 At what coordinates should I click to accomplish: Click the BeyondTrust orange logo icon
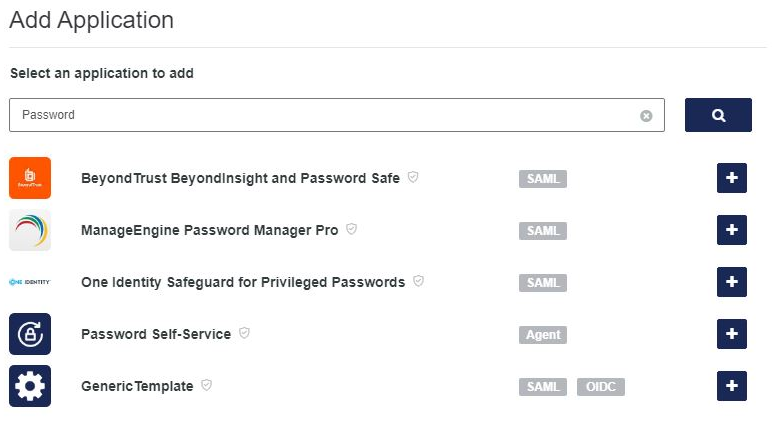click(x=30, y=178)
